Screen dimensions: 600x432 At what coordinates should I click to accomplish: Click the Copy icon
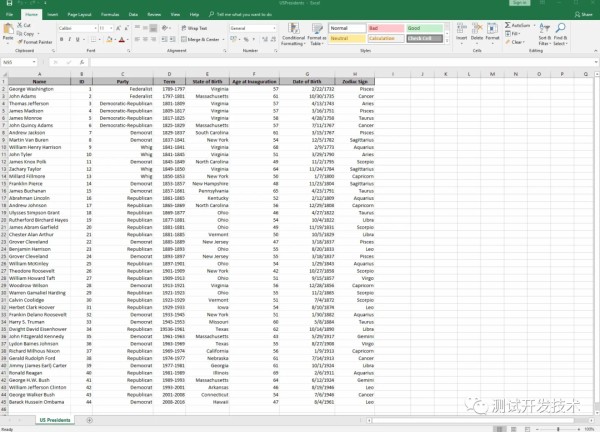click(x=20, y=34)
